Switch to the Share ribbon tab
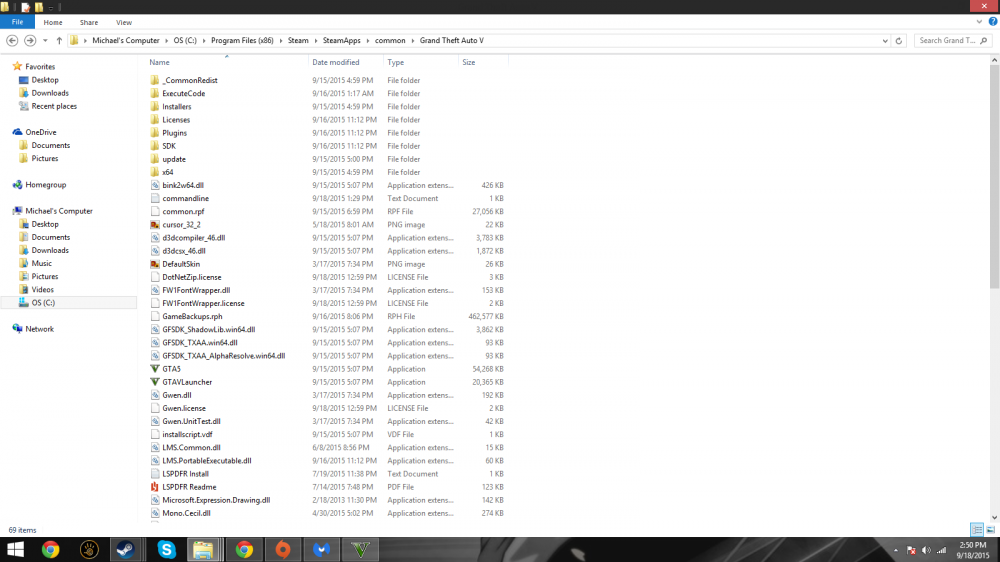 click(89, 22)
